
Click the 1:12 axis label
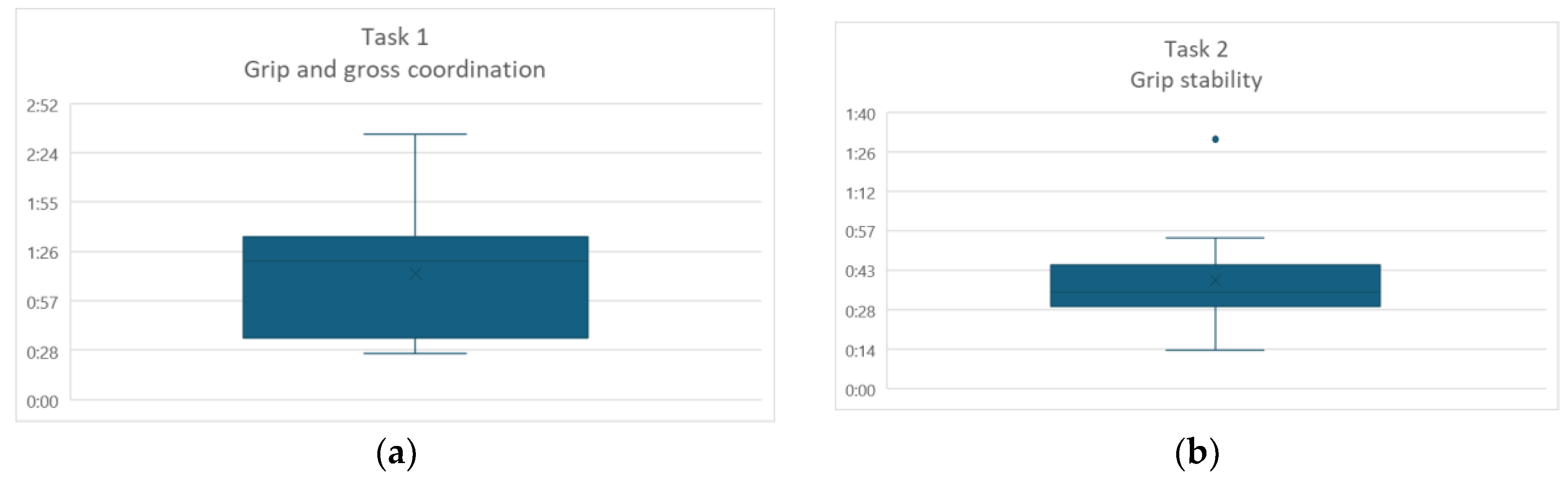pyautogui.click(x=860, y=193)
